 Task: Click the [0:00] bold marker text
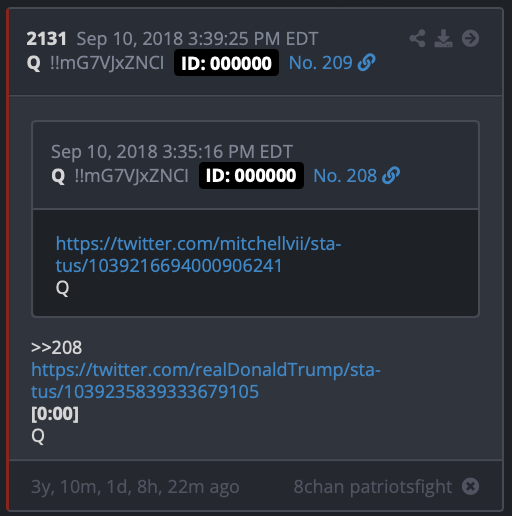[x=55, y=414]
